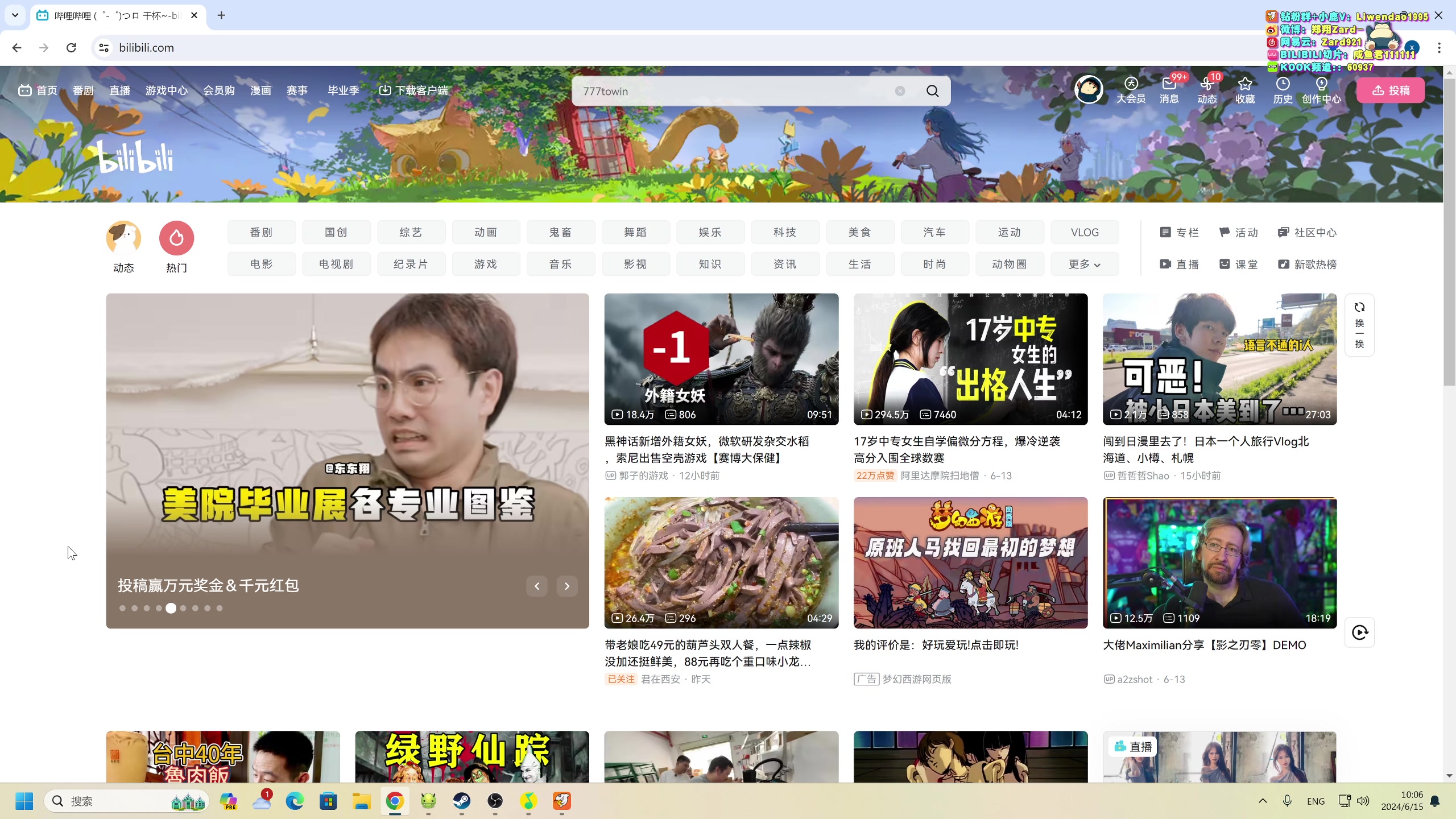The height and width of the screenshot is (819, 1456).
Task: Open Windows Start menu
Action: 24,801
